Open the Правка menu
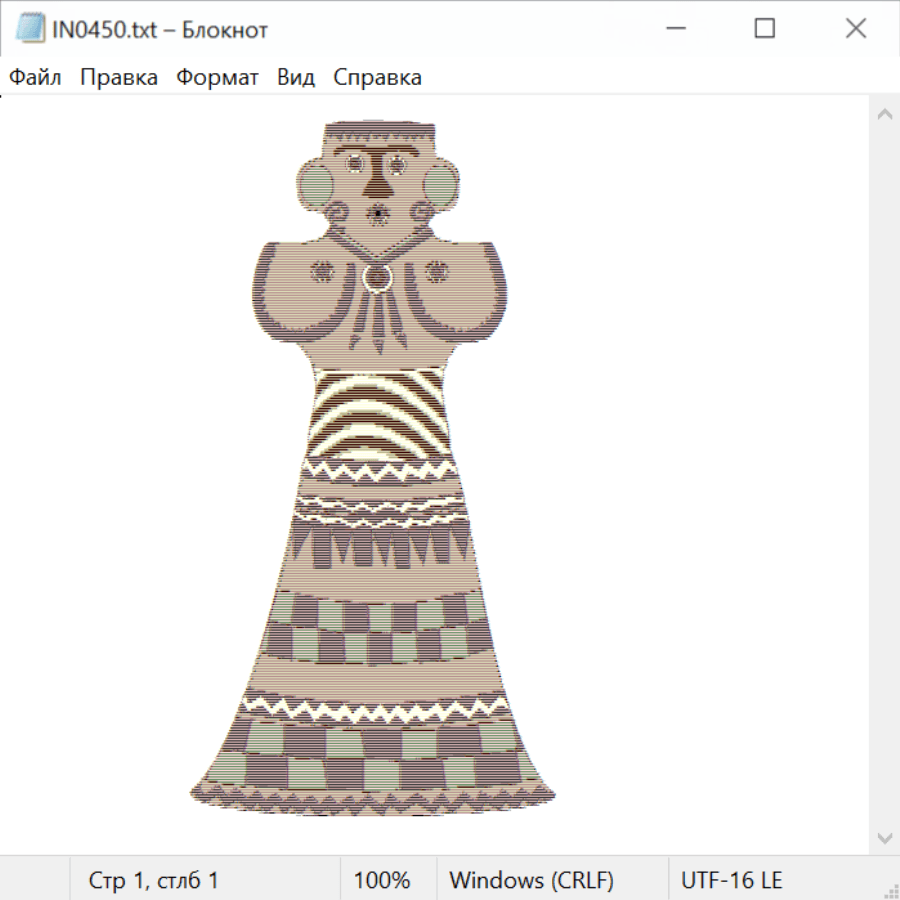The height and width of the screenshot is (900, 900). coord(119,78)
